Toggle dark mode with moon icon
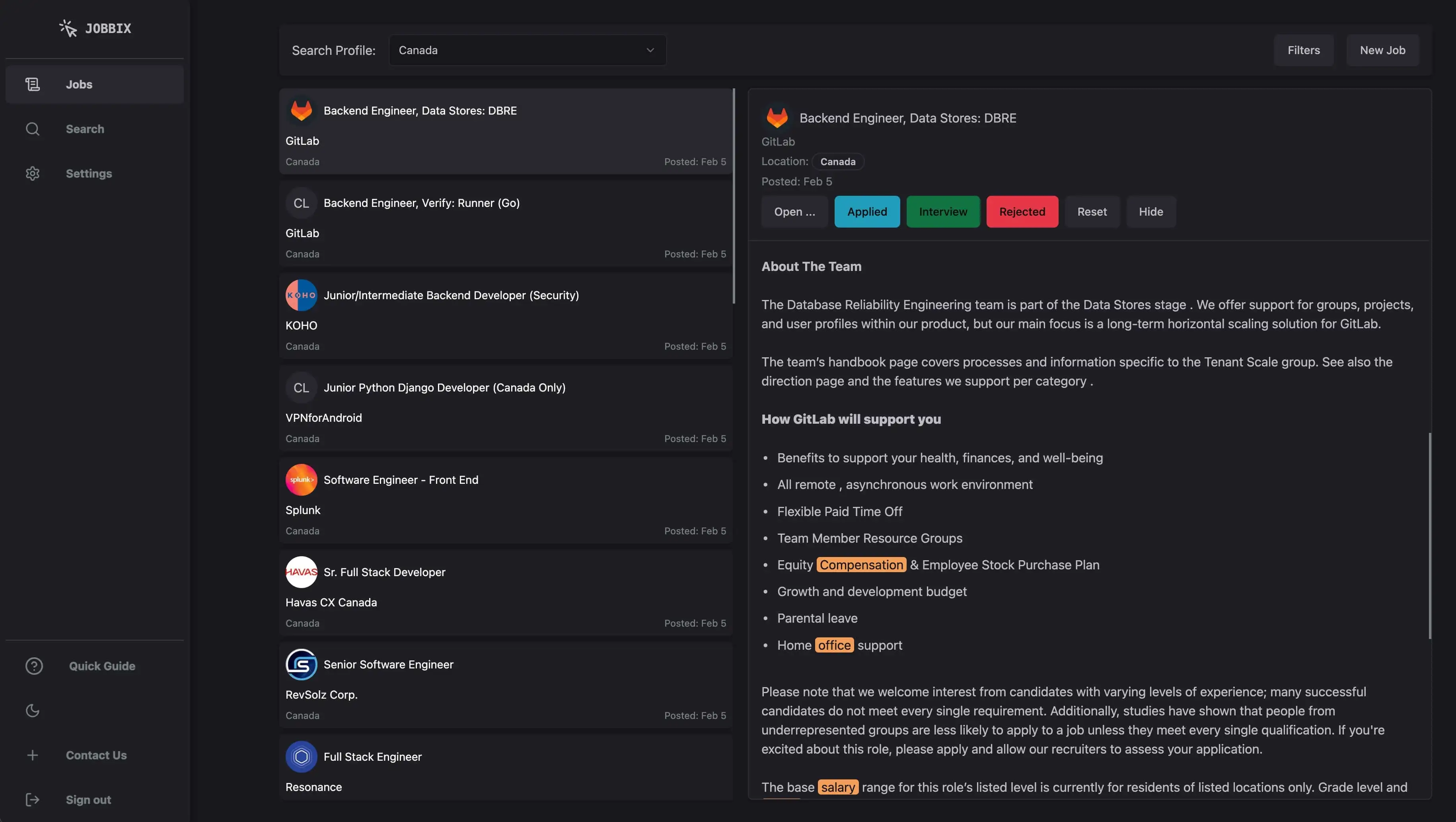This screenshot has width=1456, height=822. pos(33,711)
